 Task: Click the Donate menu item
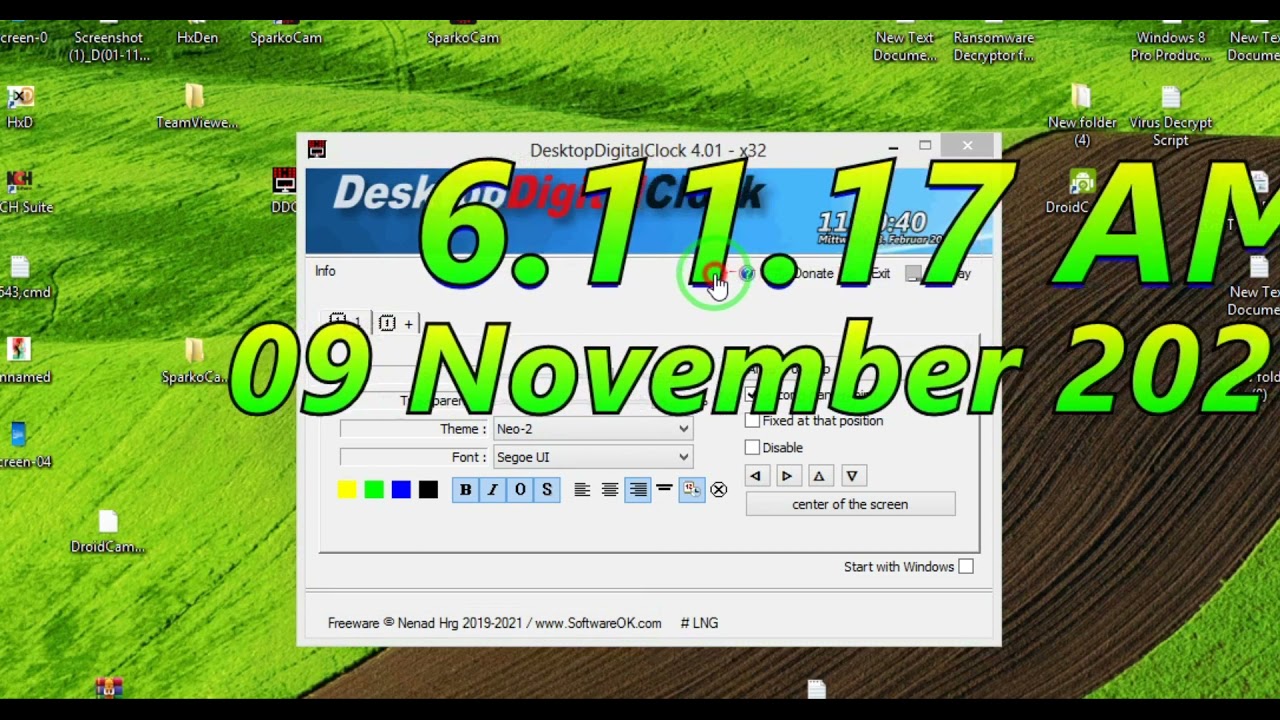pyautogui.click(x=814, y=274)
